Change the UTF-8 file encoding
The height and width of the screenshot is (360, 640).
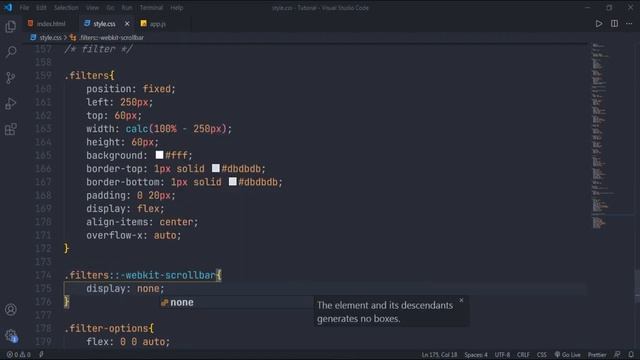point(502,355)
